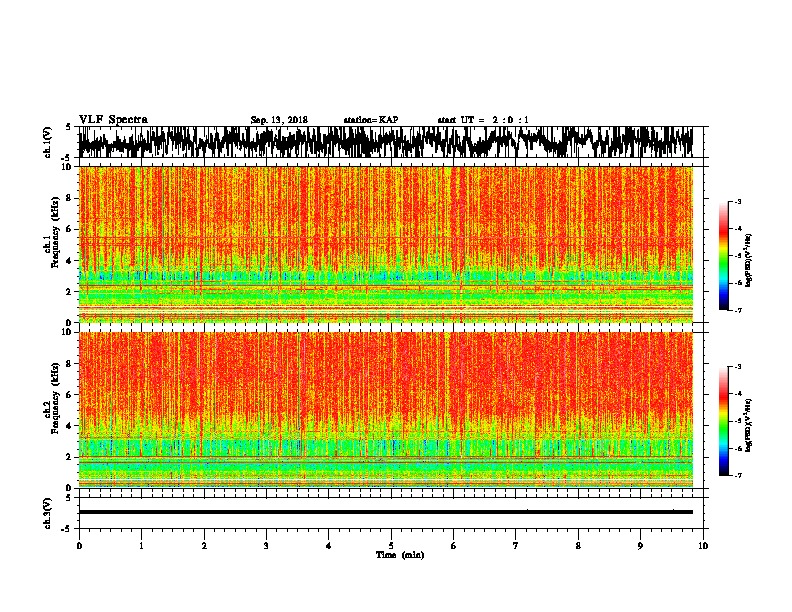
Task: Click inside the ch.2 spectrogram panel
Action: point(385,410)
